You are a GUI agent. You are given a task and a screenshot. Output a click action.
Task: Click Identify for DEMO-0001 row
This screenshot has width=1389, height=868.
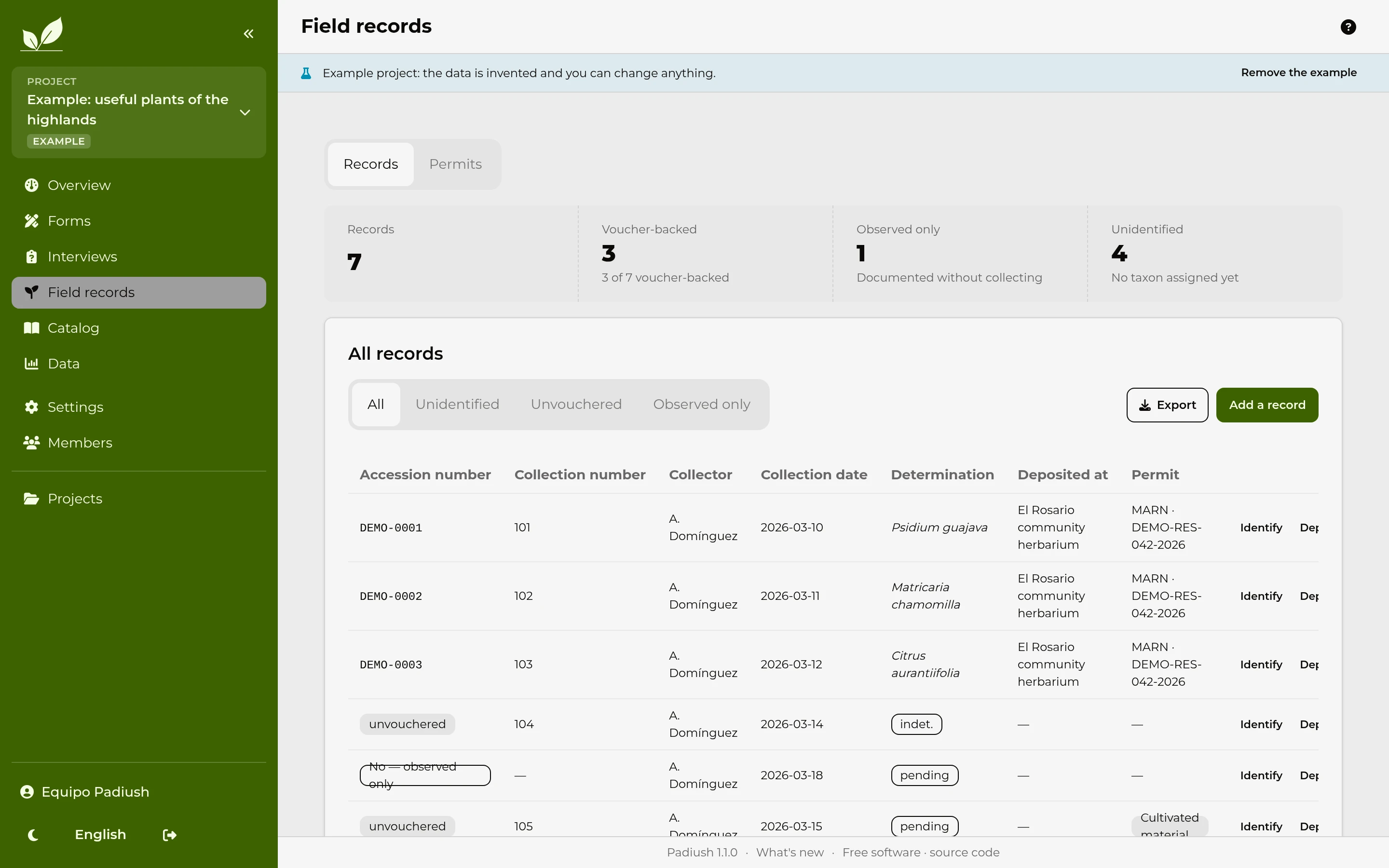click(x=1261, y=528)
